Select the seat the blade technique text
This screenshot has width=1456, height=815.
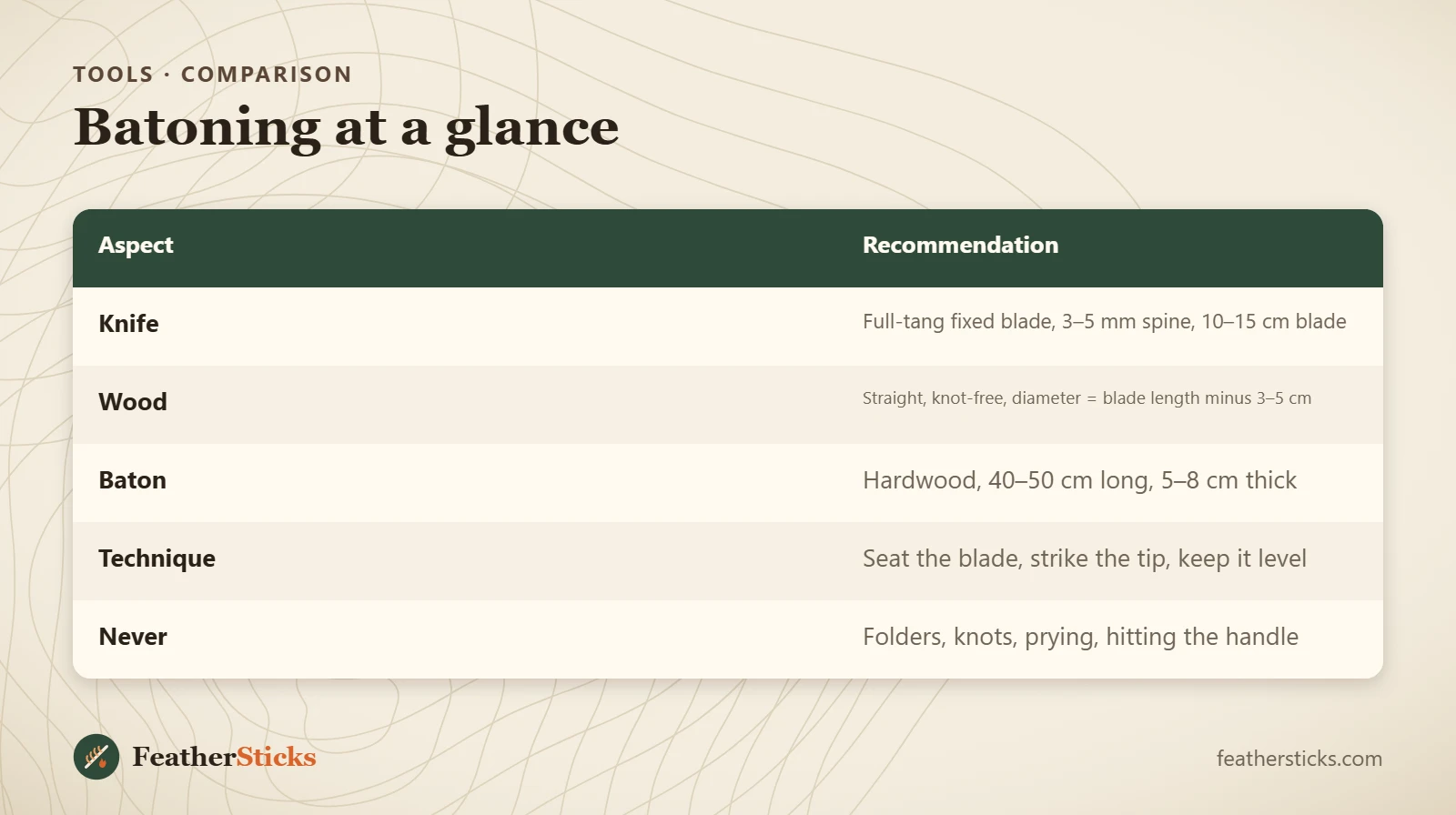point(1084,558)
